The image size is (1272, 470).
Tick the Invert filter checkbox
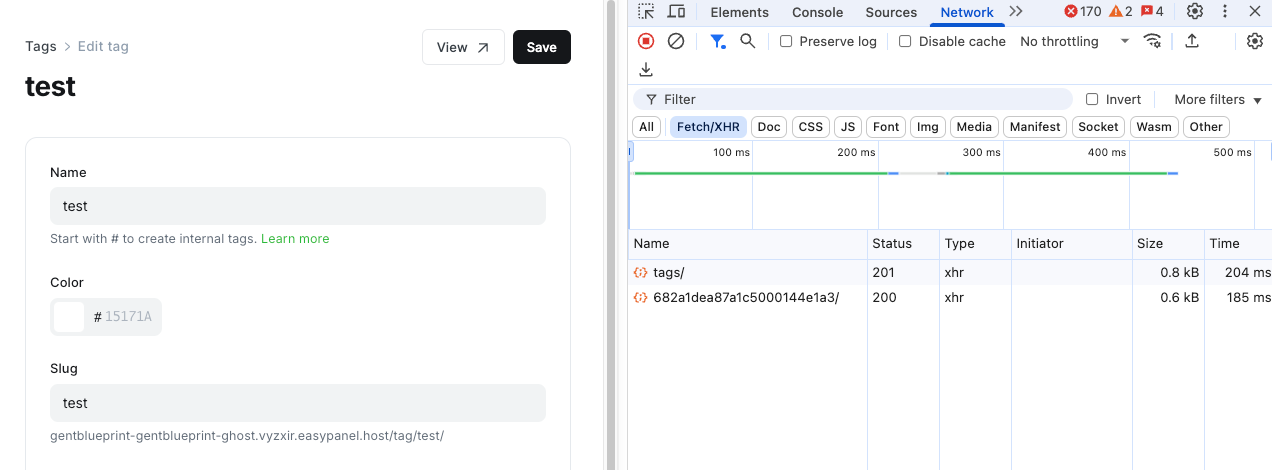(1092, 99)
